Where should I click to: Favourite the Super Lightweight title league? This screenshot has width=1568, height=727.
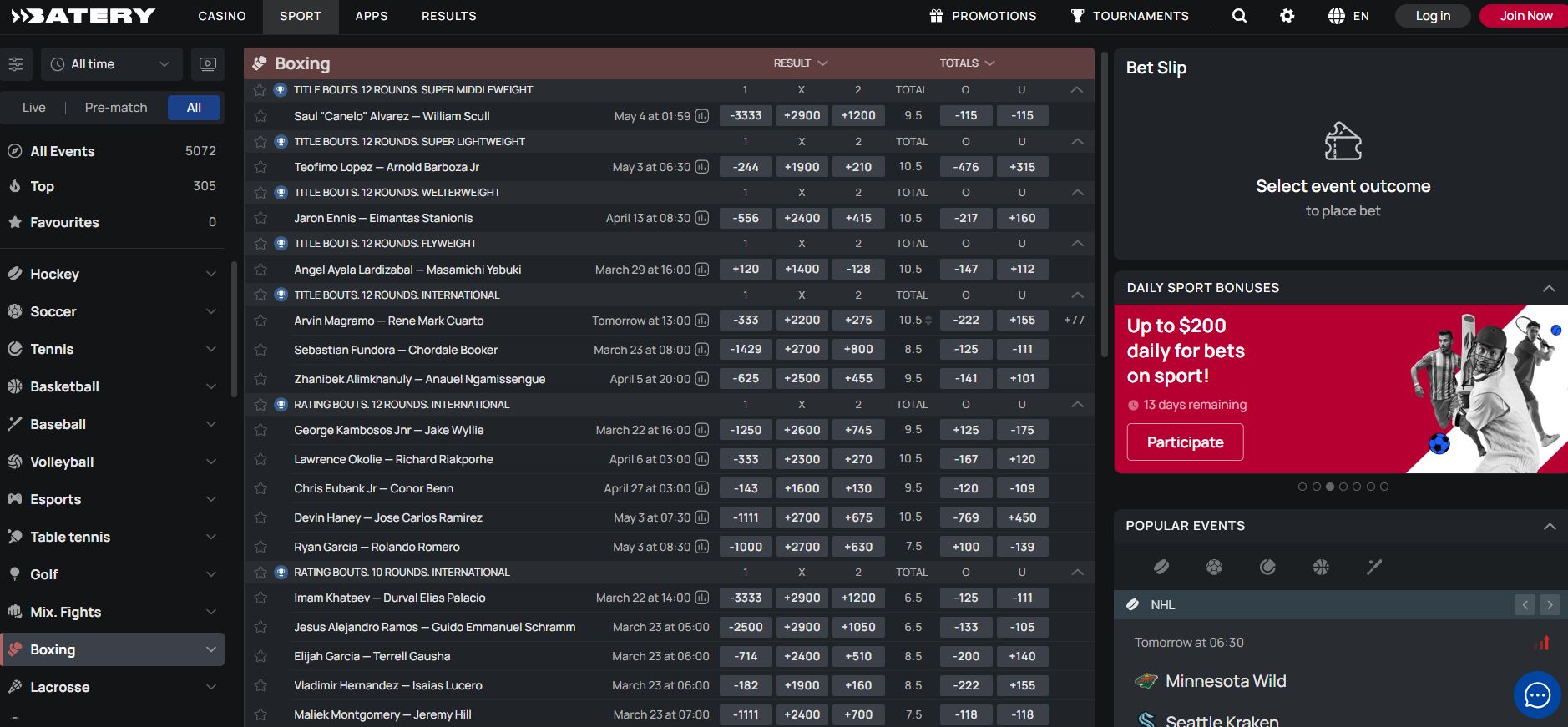[260, 142]
